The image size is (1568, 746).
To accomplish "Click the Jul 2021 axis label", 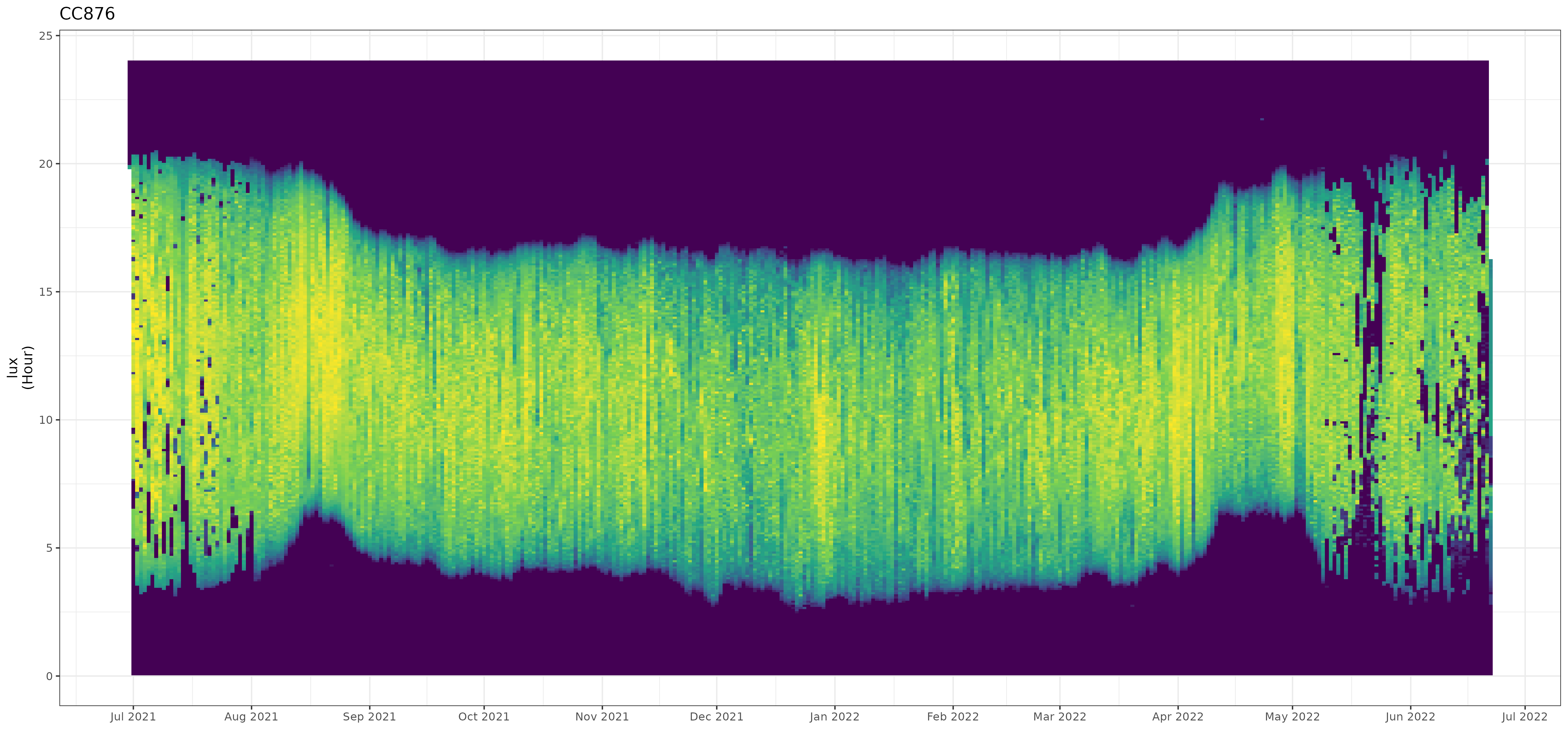I will tap(133, 717).
